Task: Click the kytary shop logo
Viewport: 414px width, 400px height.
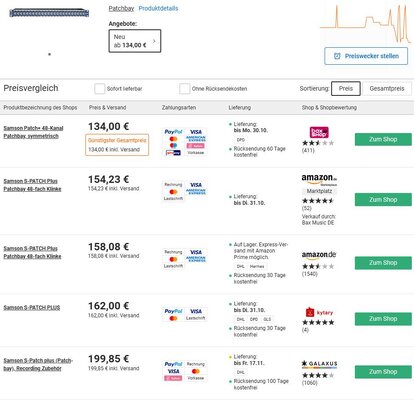Action: pyautogui.click(x=319, y=312)
